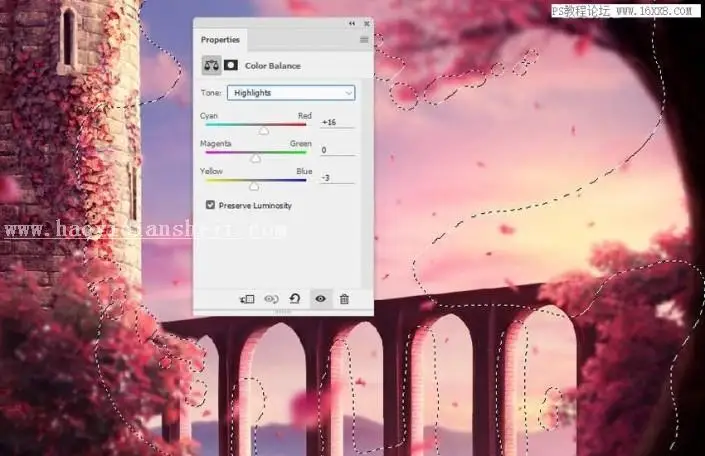Screen dimensions: 705x456
Task: Toggle the Preserve Luminosity checkbox
Action: point(210,205)
